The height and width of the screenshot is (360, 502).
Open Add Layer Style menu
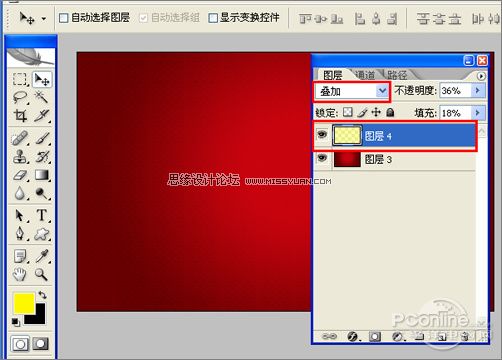click(353, 336)
